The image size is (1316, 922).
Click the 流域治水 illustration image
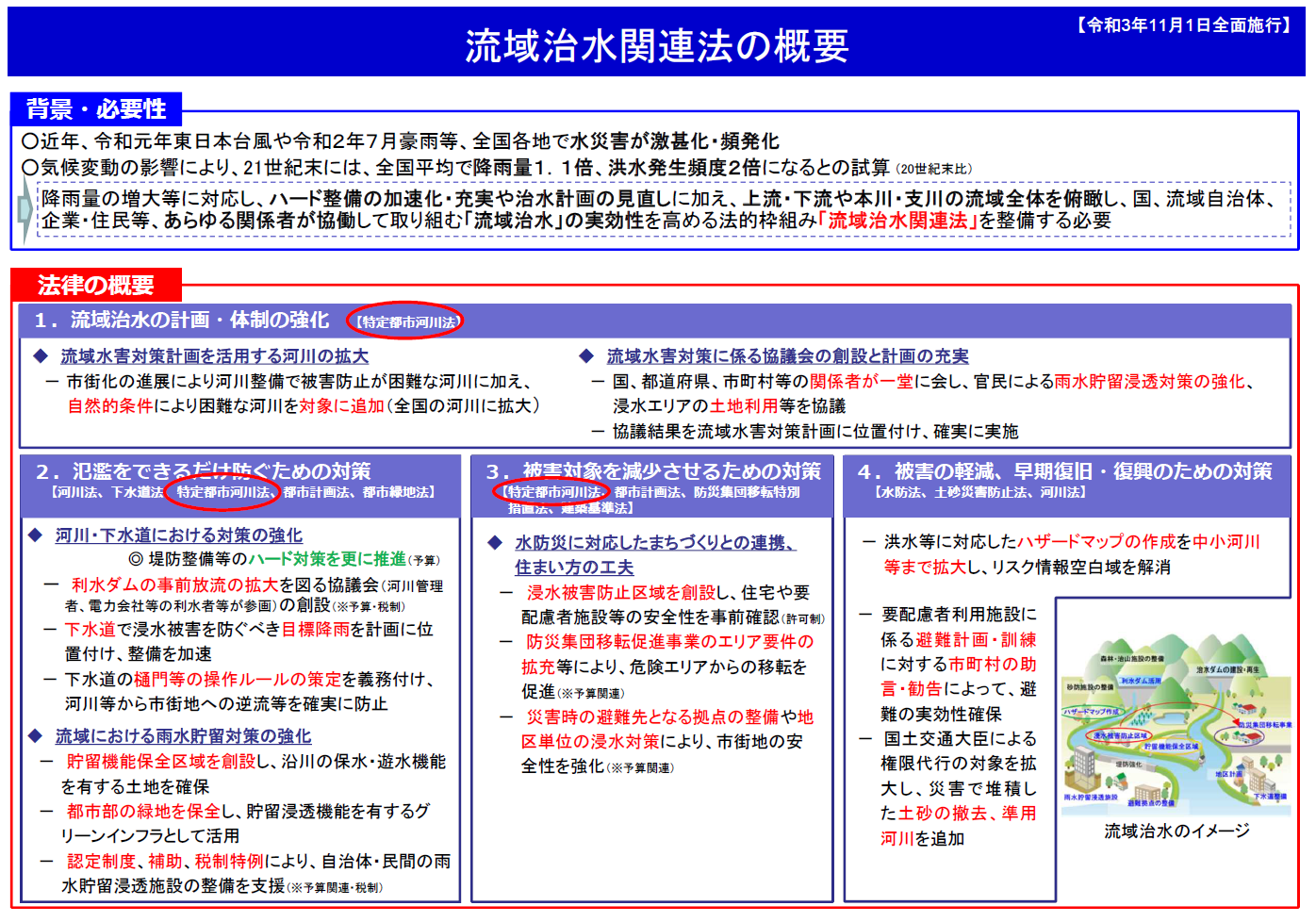(x=1176, y=726)
